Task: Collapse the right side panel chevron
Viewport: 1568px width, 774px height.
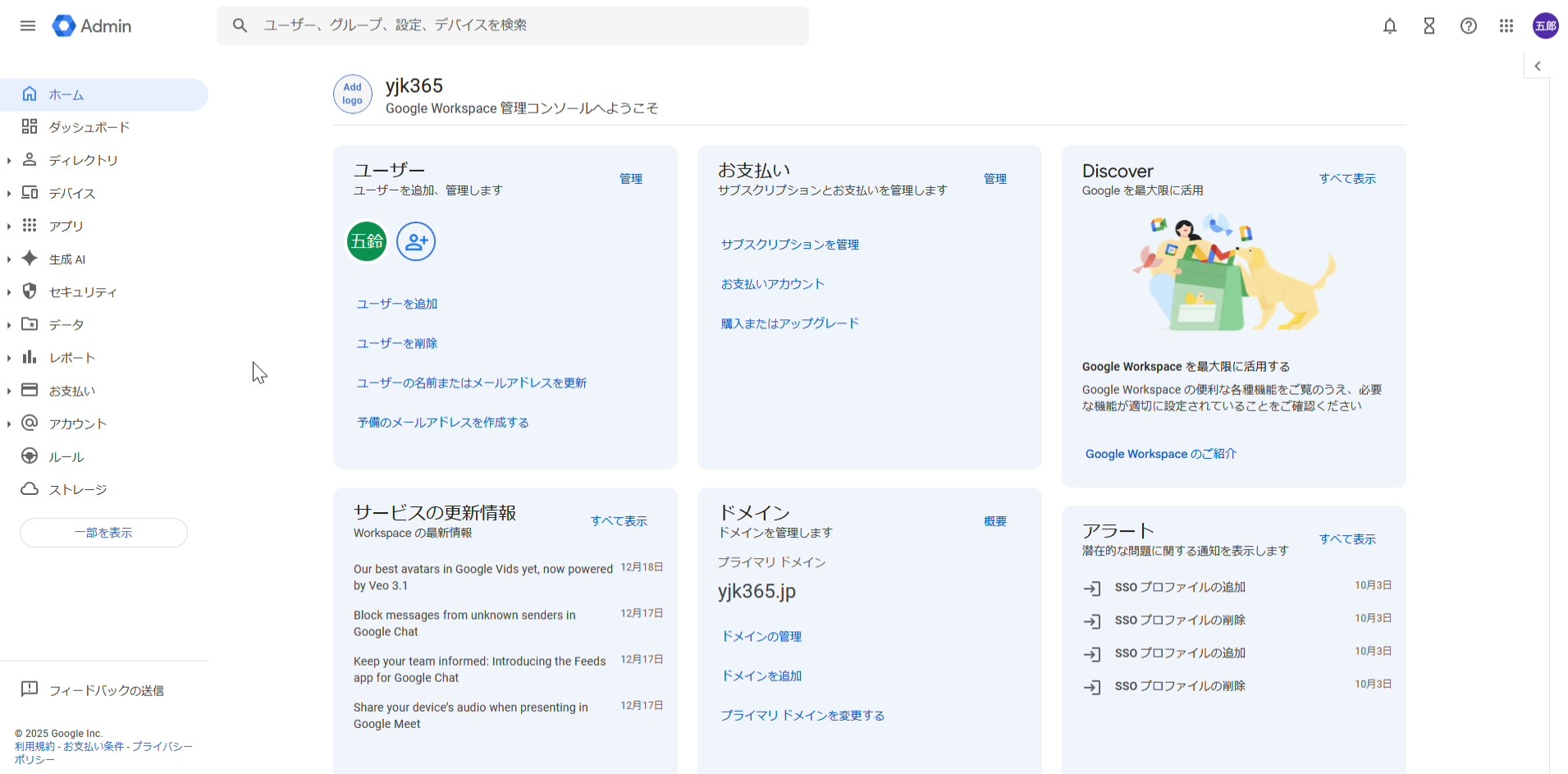Action: 1537,66
